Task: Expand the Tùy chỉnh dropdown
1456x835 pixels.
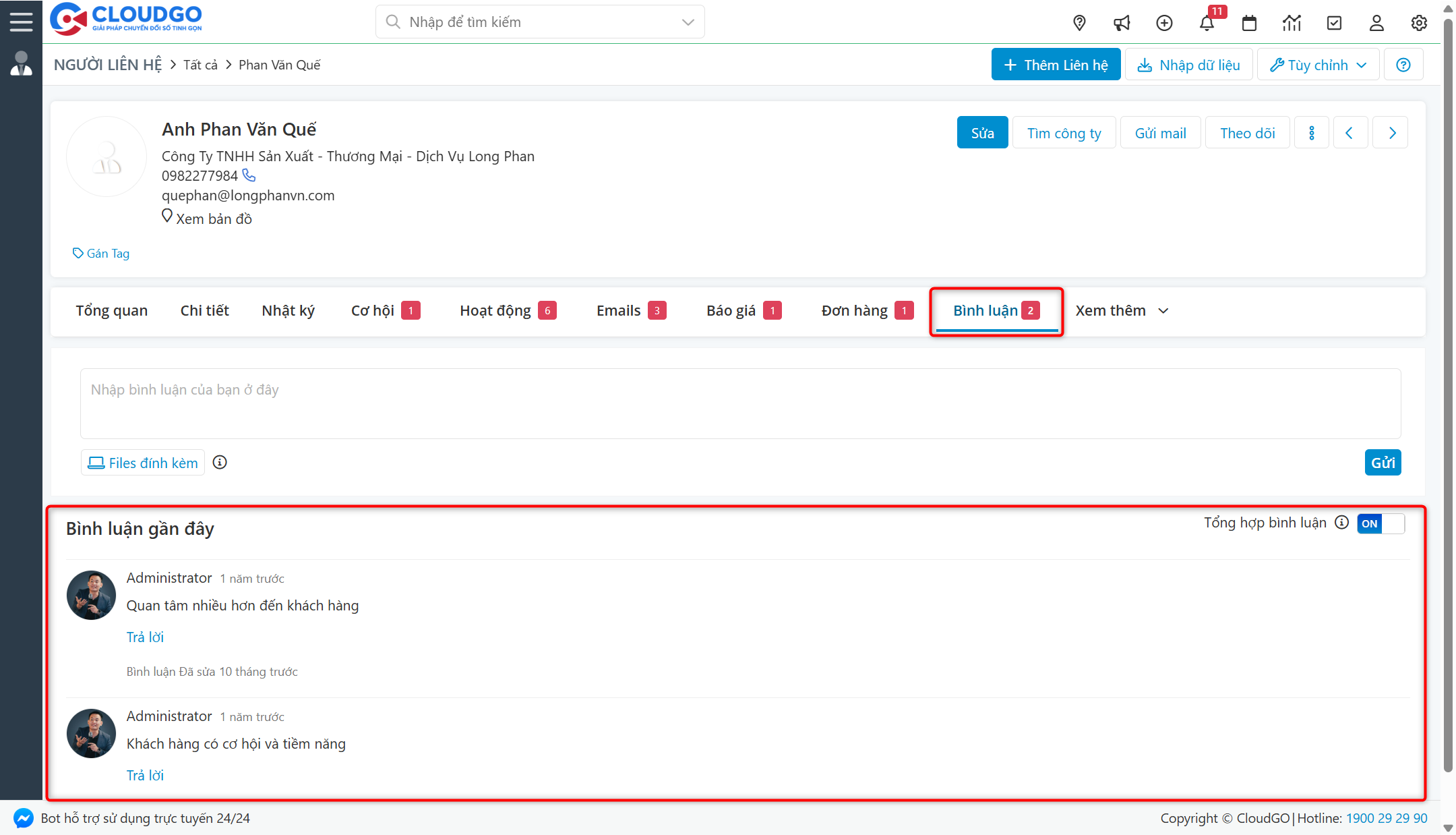Action: (1318, 65)
